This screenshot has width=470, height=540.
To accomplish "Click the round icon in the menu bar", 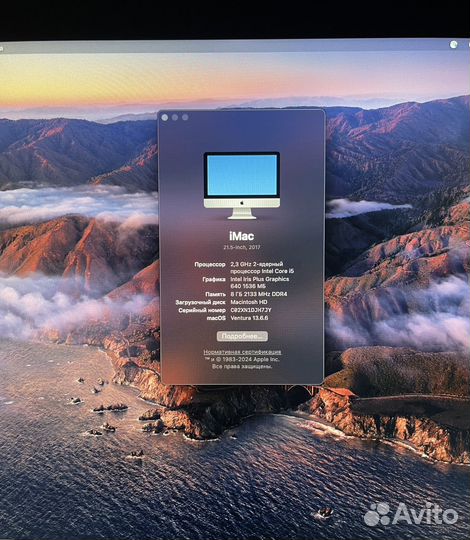I will coord(453,44).
